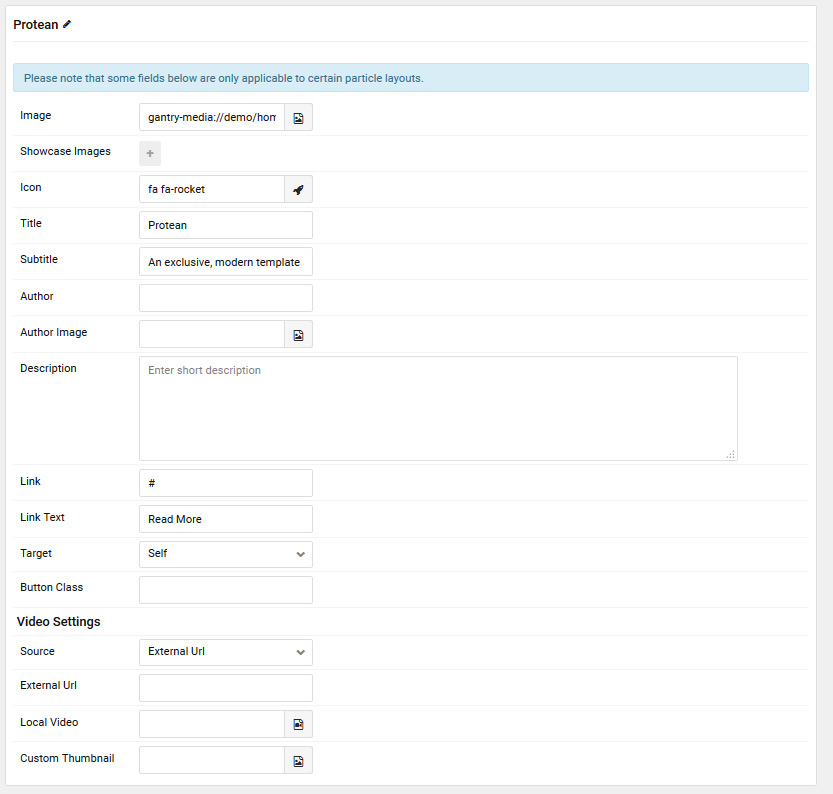Open image picker for the Image field
833x794 pixels.
tap(299, 117)
